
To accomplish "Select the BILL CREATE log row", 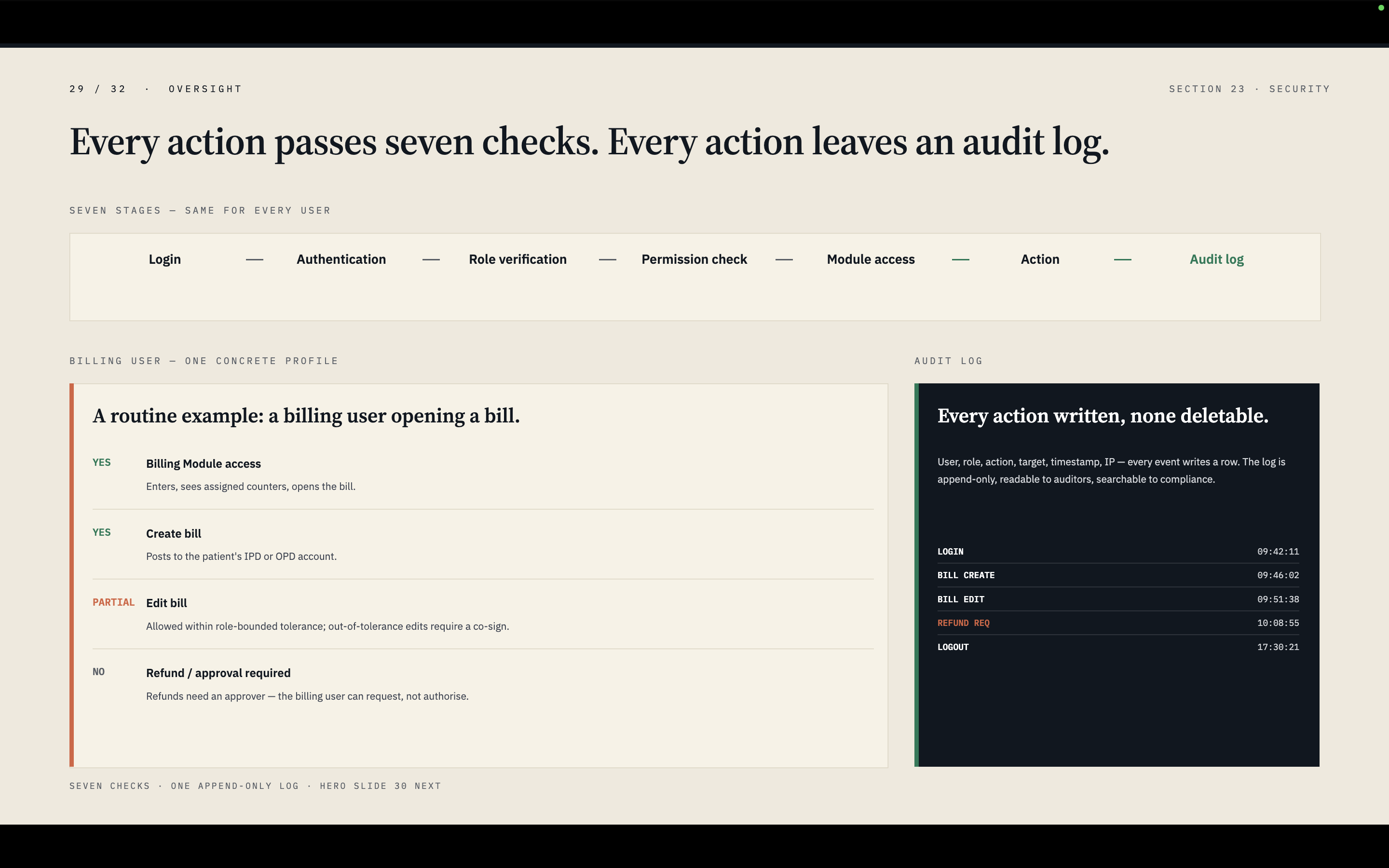I will [1117, 575].
